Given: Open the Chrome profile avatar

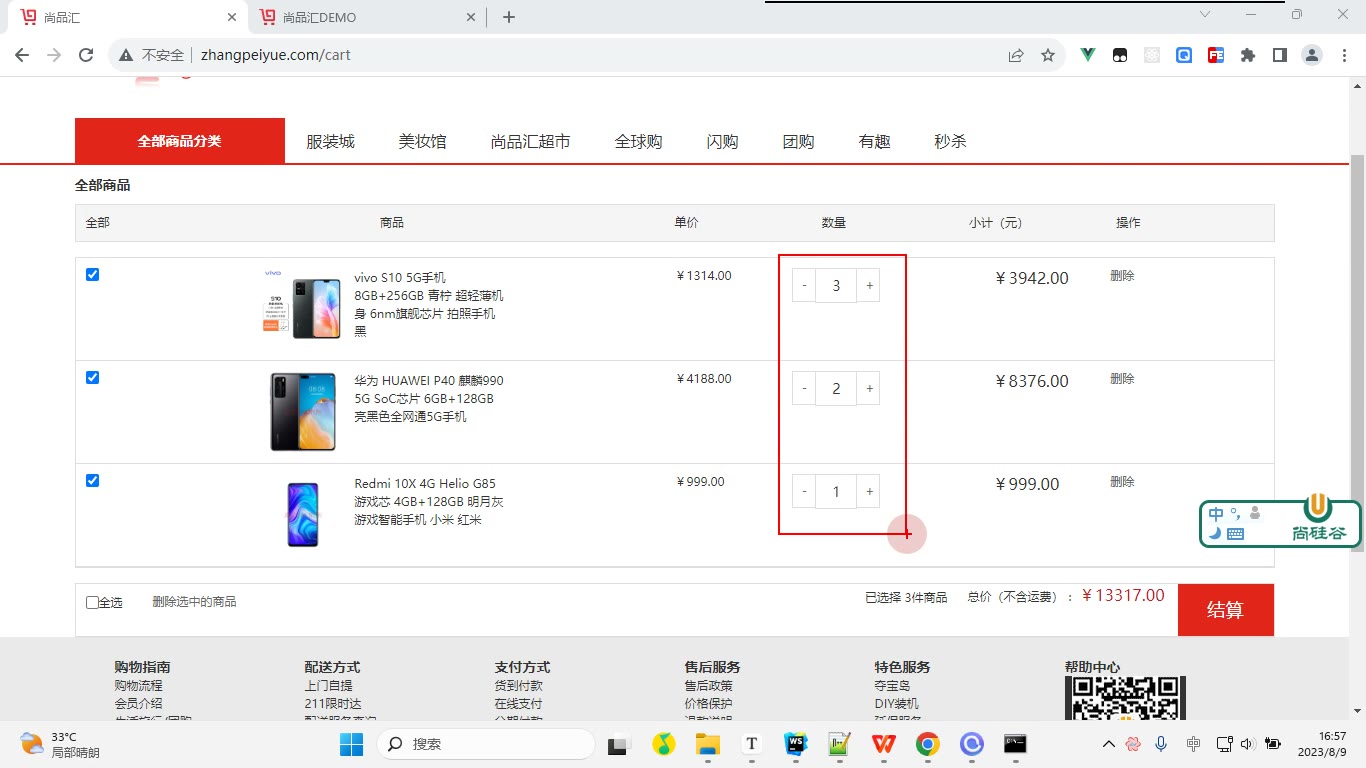Looking at the screenshot, I should (1312, 55).
